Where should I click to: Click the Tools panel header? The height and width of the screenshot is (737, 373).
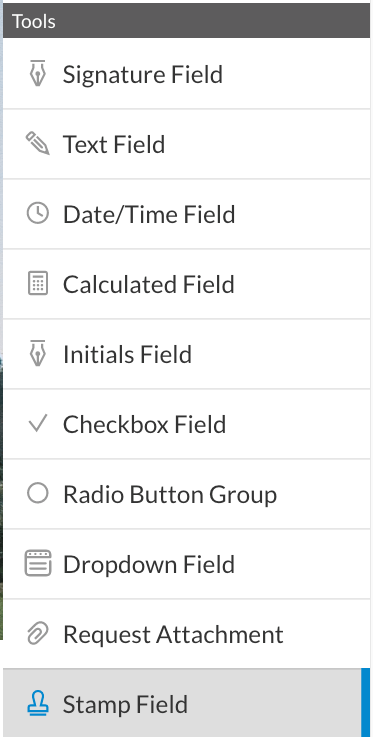click(x=186, y=21)
